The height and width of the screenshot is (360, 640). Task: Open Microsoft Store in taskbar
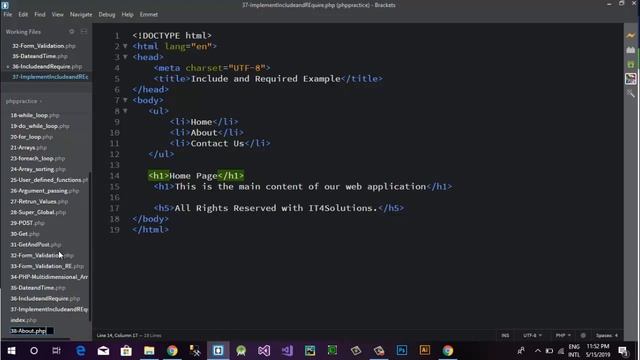tap(126, 351)
